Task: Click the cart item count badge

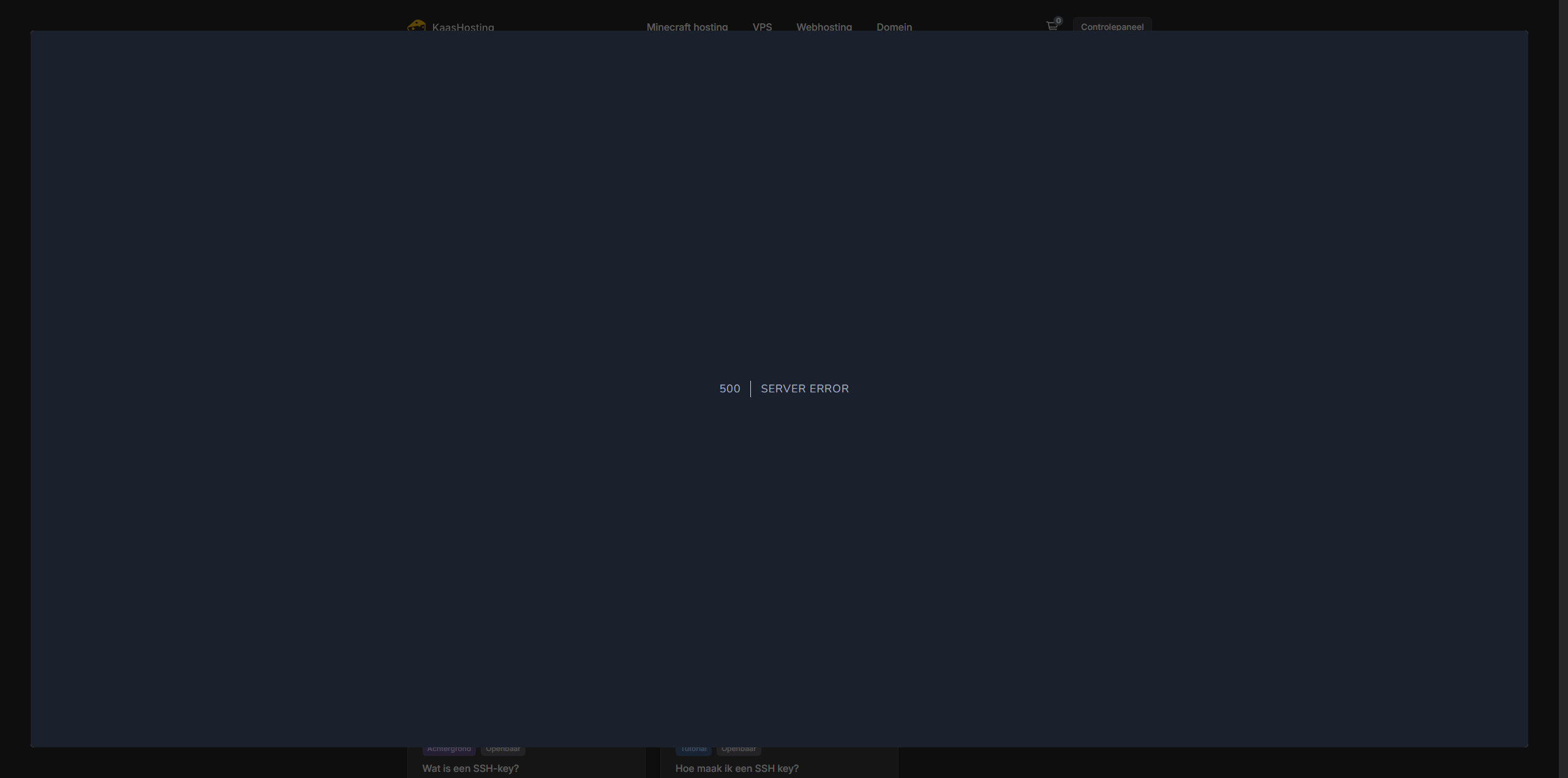Action: pyautogui.click(x=1058, y=21)
